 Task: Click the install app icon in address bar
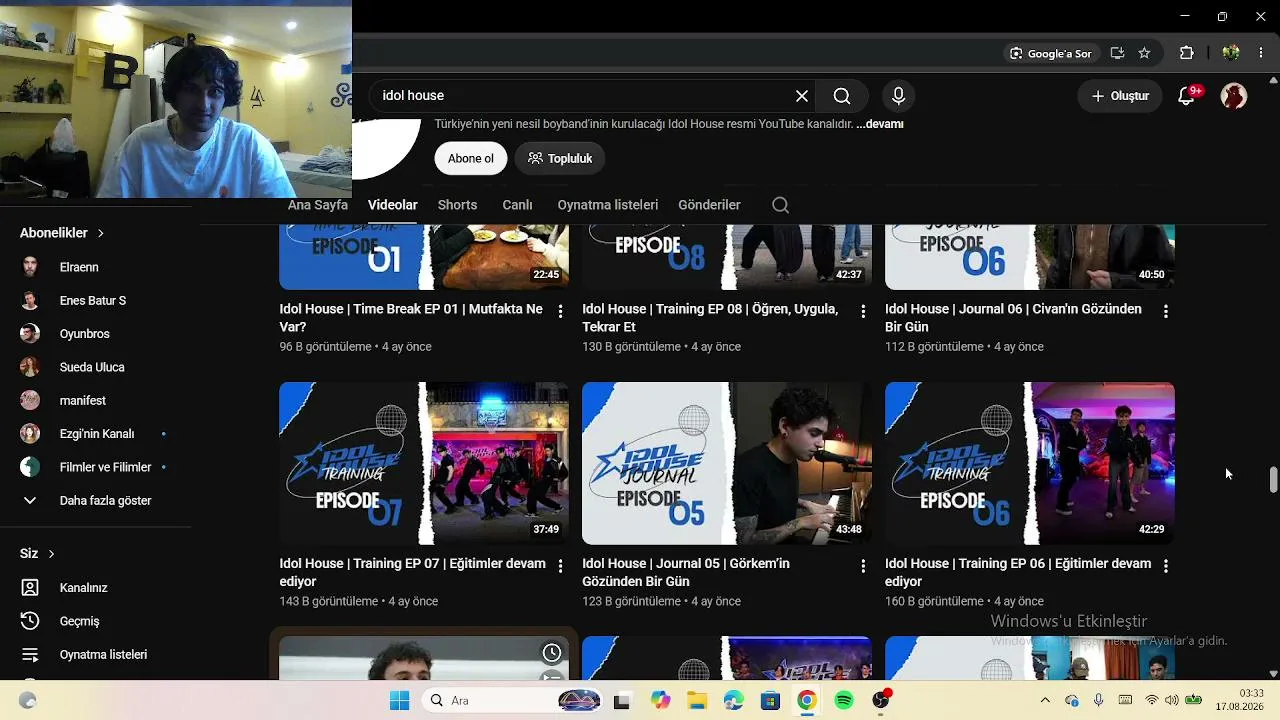(x=1117, y=53)
